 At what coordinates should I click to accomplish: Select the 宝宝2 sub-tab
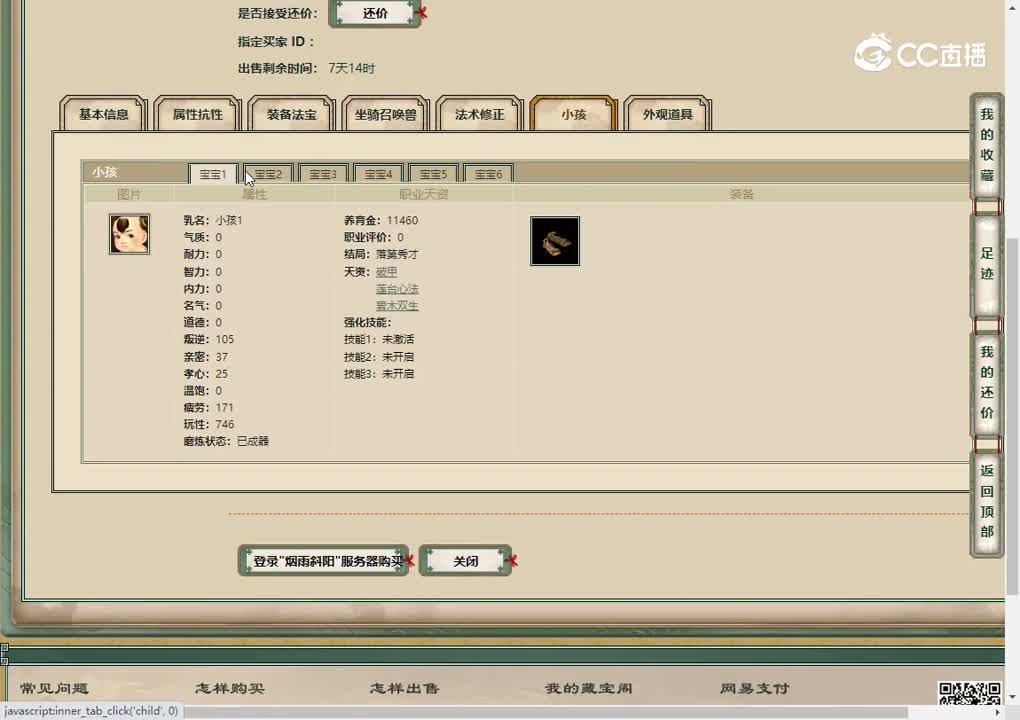click(x=267, y=173)
